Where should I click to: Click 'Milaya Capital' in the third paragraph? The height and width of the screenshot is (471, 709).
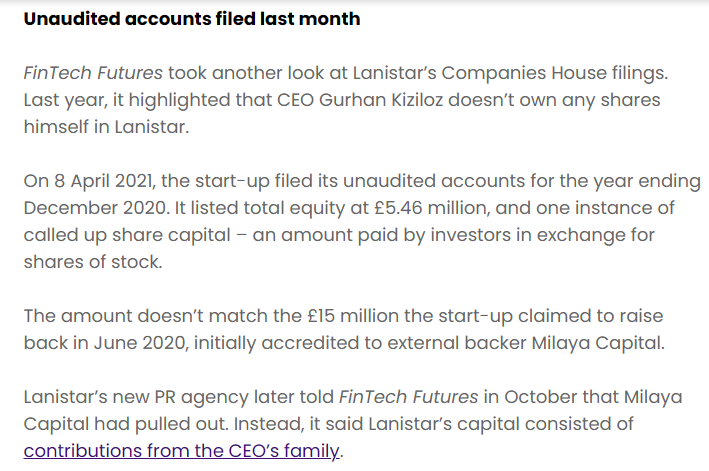pyautogui.click(x=596, y=343)
